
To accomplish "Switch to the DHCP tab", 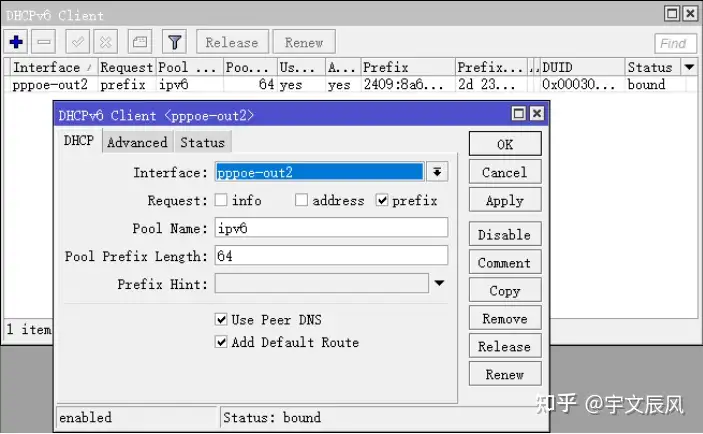I will [79, 141].
